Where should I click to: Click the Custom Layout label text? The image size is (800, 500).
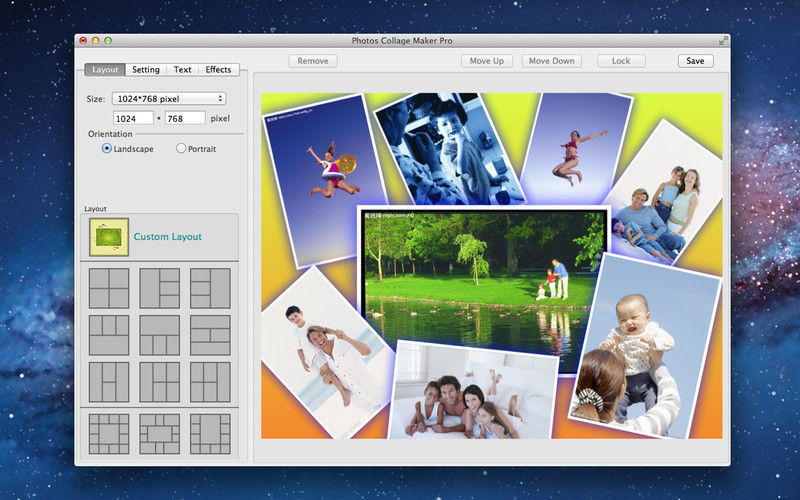click(x=167, y=237)
